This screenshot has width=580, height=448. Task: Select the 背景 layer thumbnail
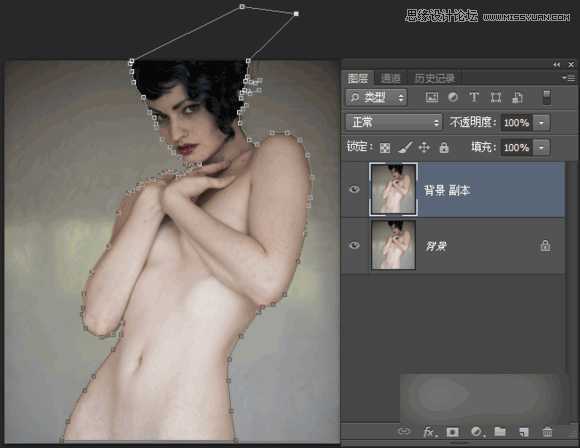click(x=393, y=245)
